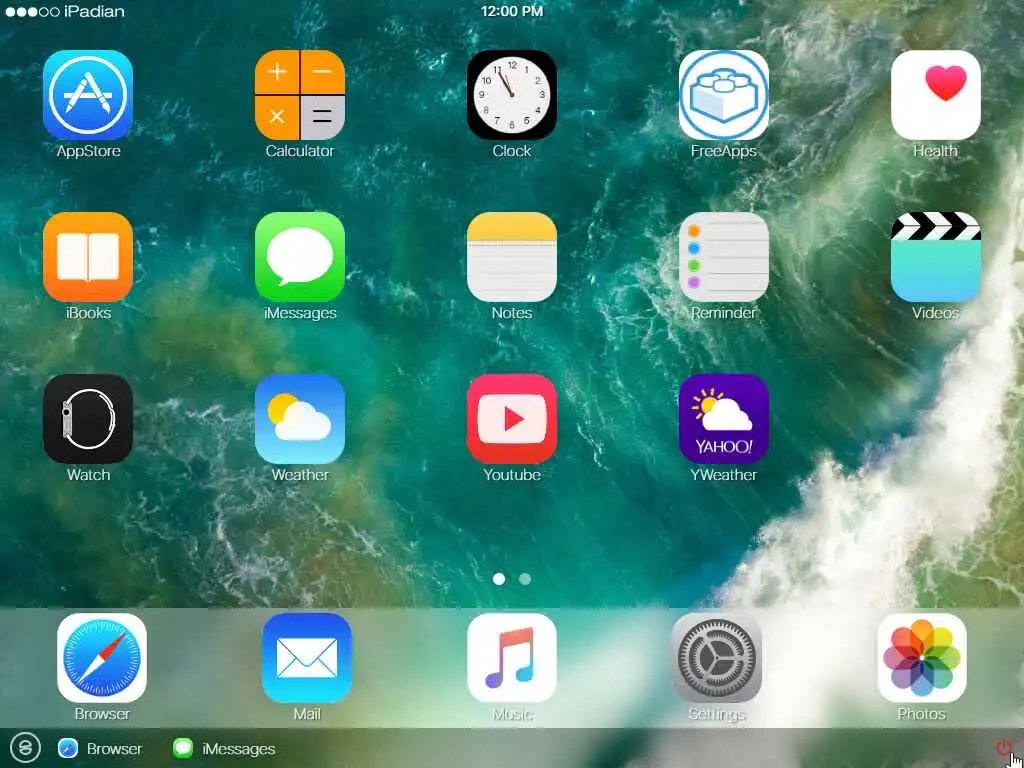Click the iPadian carrier text
Image resolution: width=1024 pixels, height=768 pixels.
tap(94, 11)
